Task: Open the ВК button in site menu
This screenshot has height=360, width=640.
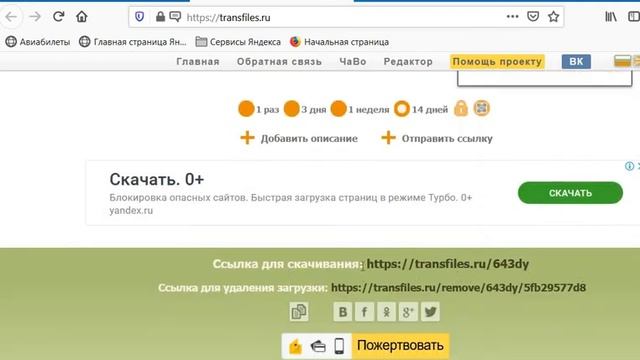Action: click(x=576, y=62)
